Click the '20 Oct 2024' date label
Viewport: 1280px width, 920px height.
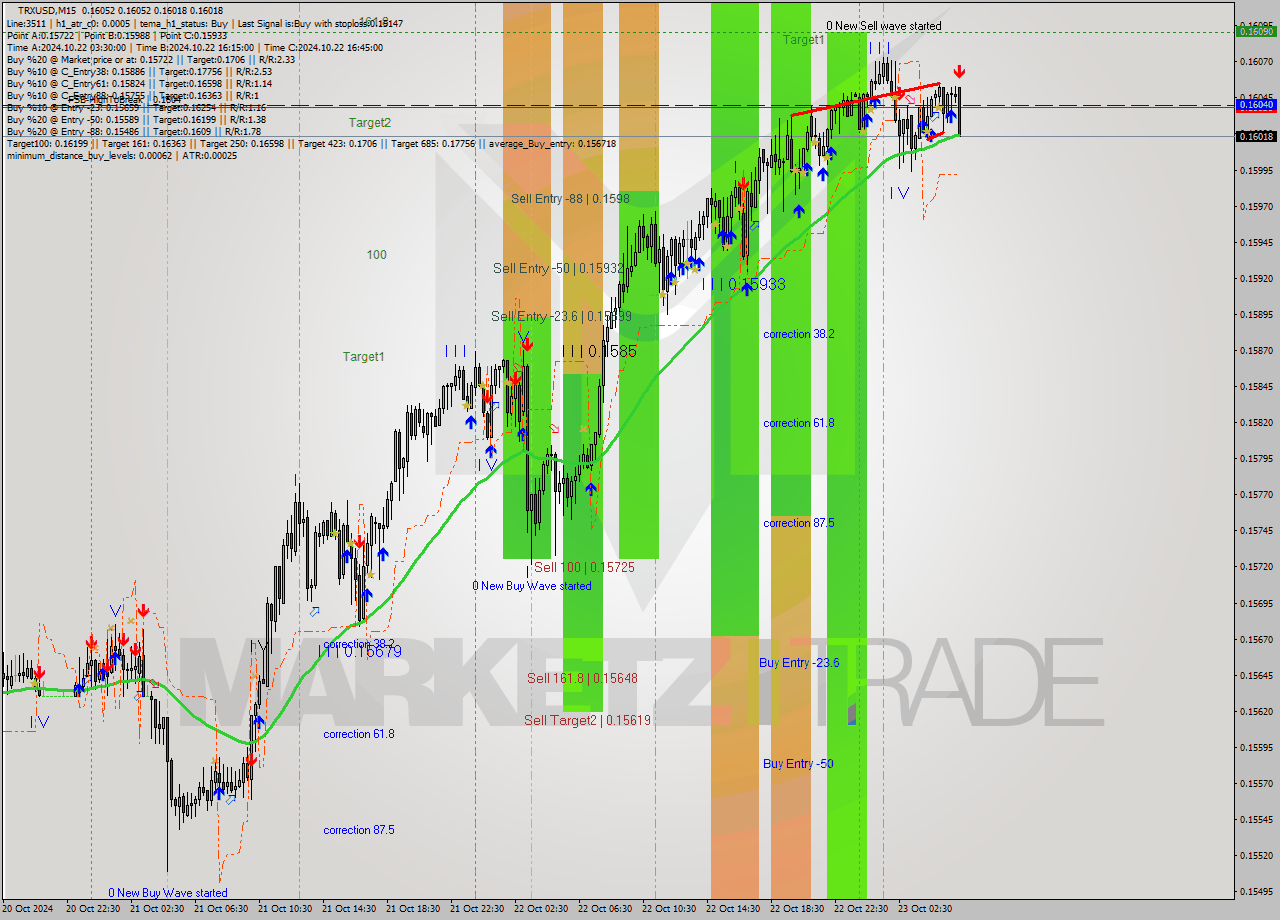click(x=28, y=909)
